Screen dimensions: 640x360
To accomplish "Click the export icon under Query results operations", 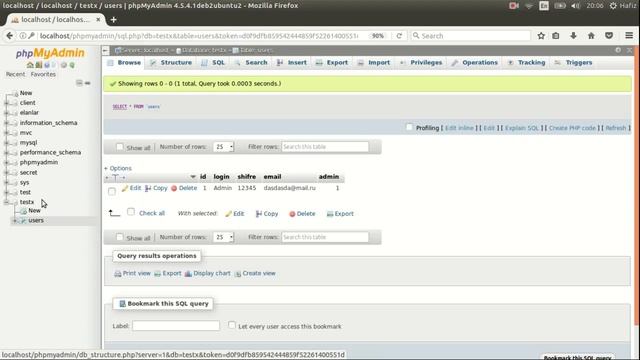I will [x=158, y=273].
